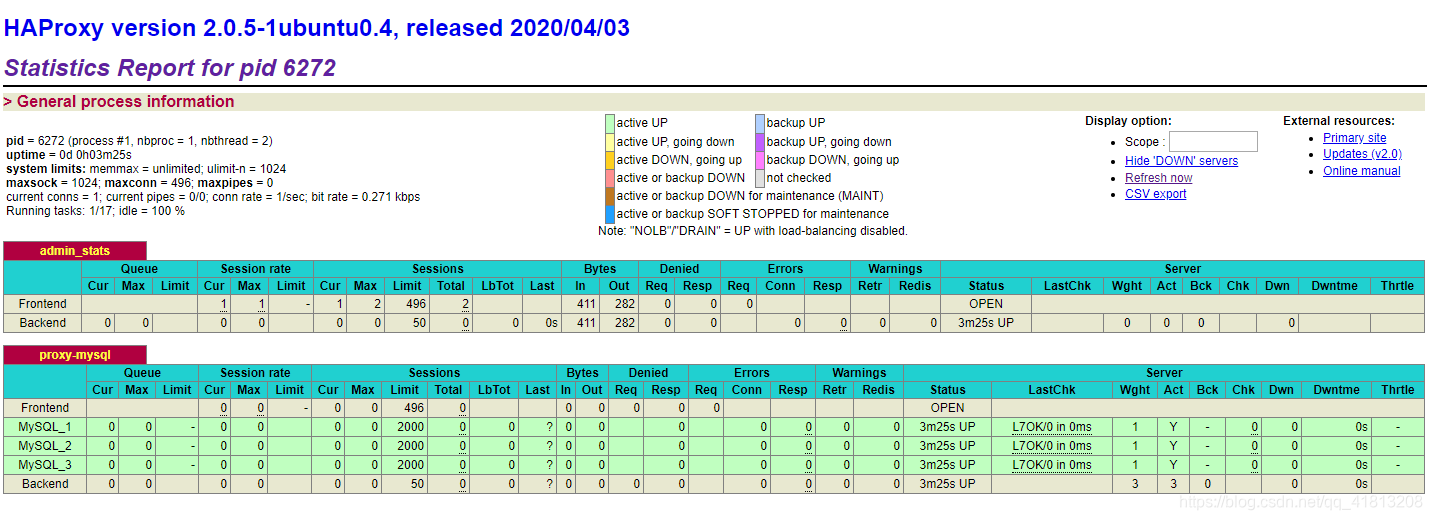Click 'Sessions' column header in admin_stats table
Viewport: 1432px width, 520px height.
pos(438,269)
